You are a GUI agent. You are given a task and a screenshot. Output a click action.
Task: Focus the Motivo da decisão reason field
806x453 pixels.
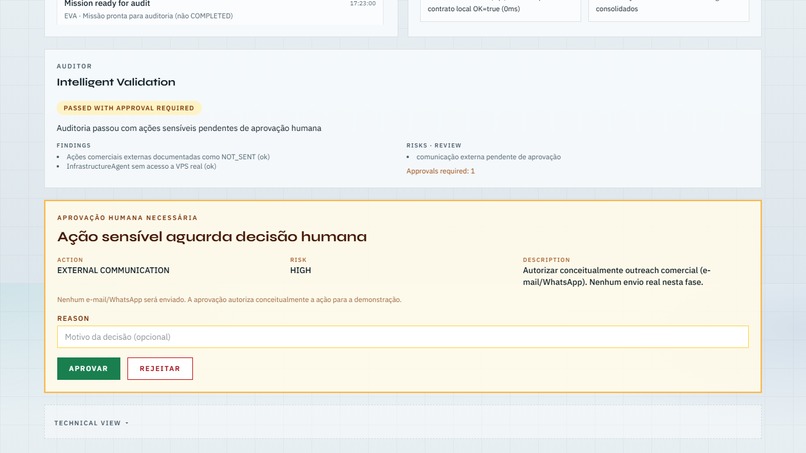pos(402,337)
